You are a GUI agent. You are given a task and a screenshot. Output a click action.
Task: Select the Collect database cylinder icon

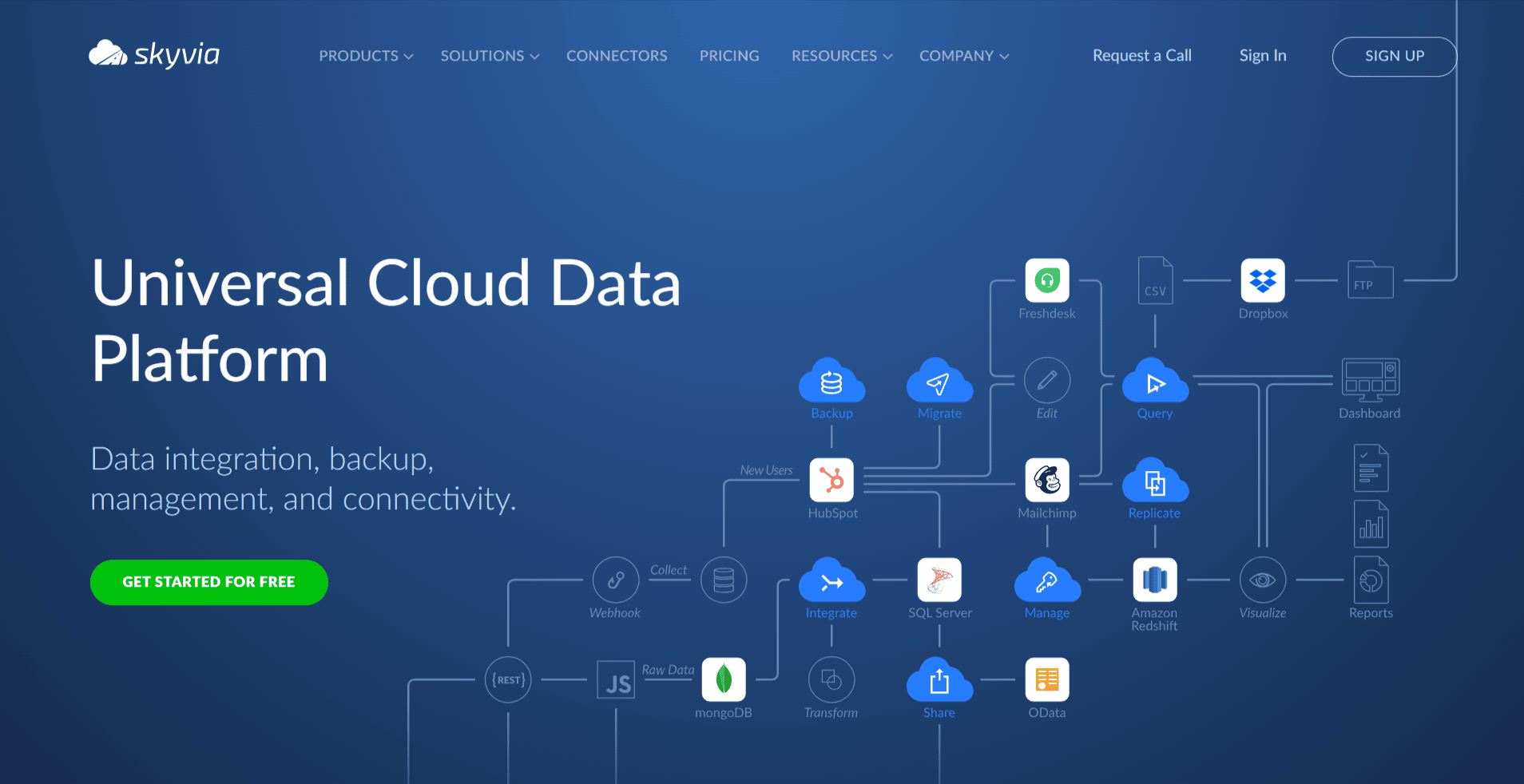pos(724,580)
